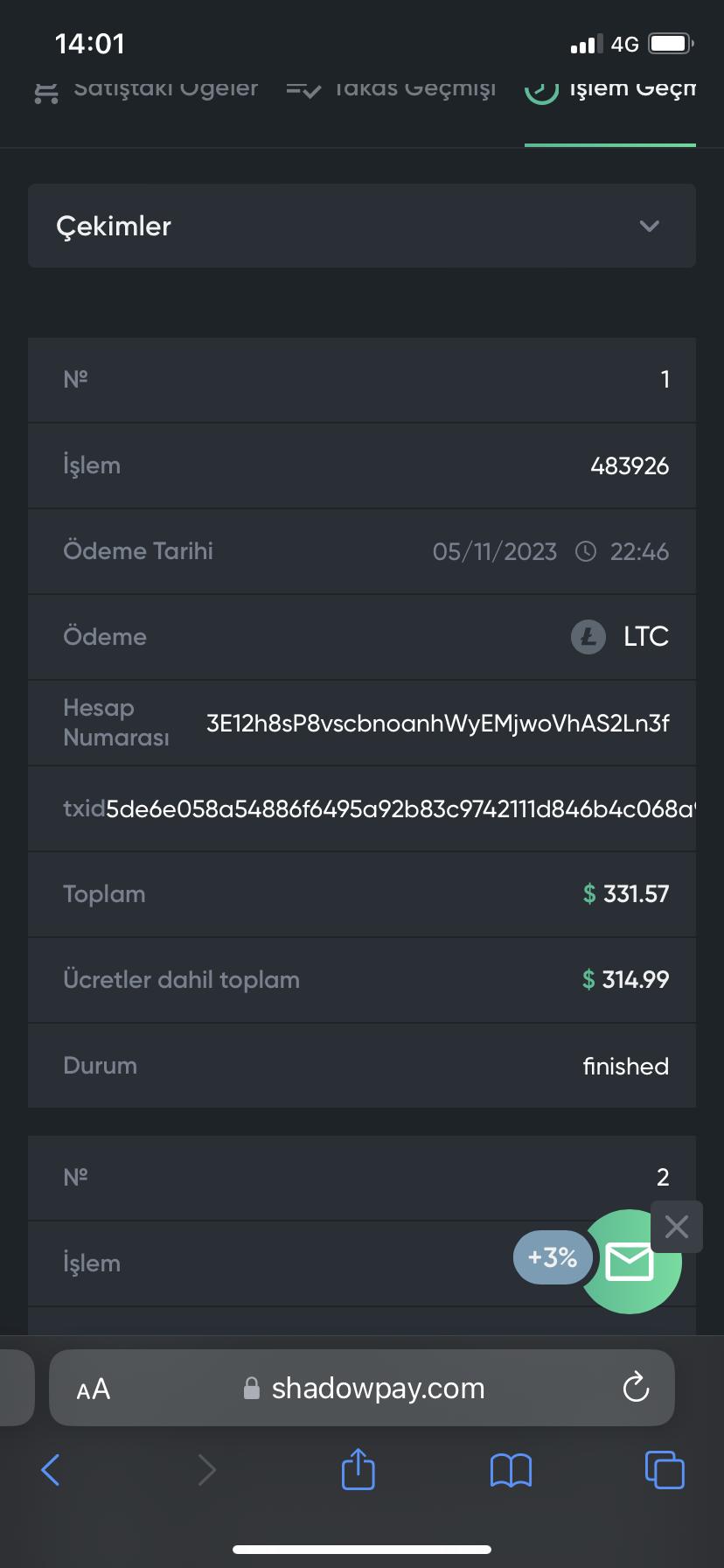Click the clock icon beside 22:46
The height and width of the screenshot is (1568, 724).
coord(585,552)
